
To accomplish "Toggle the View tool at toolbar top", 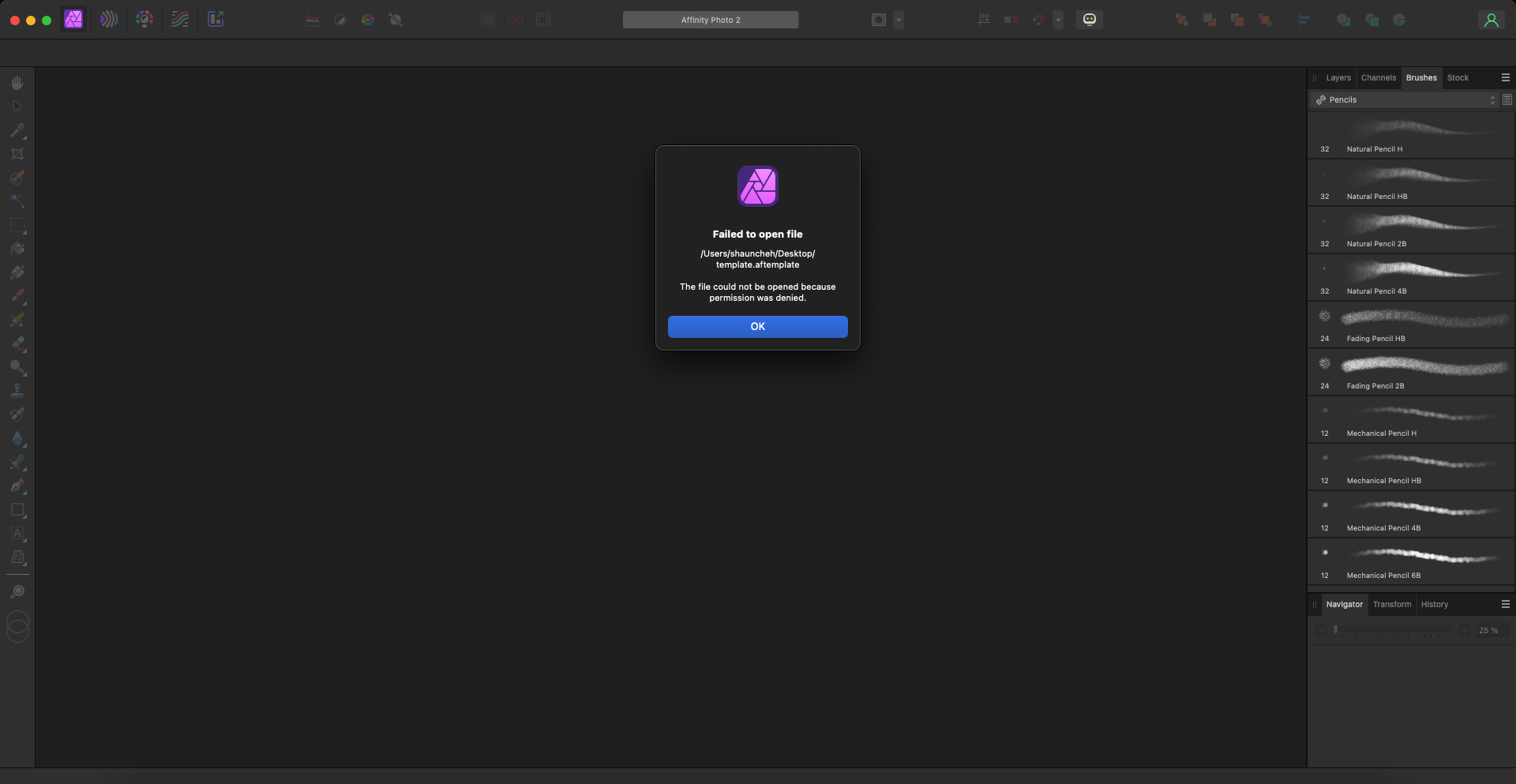I will pyautogui.click(x=17, y=81).
